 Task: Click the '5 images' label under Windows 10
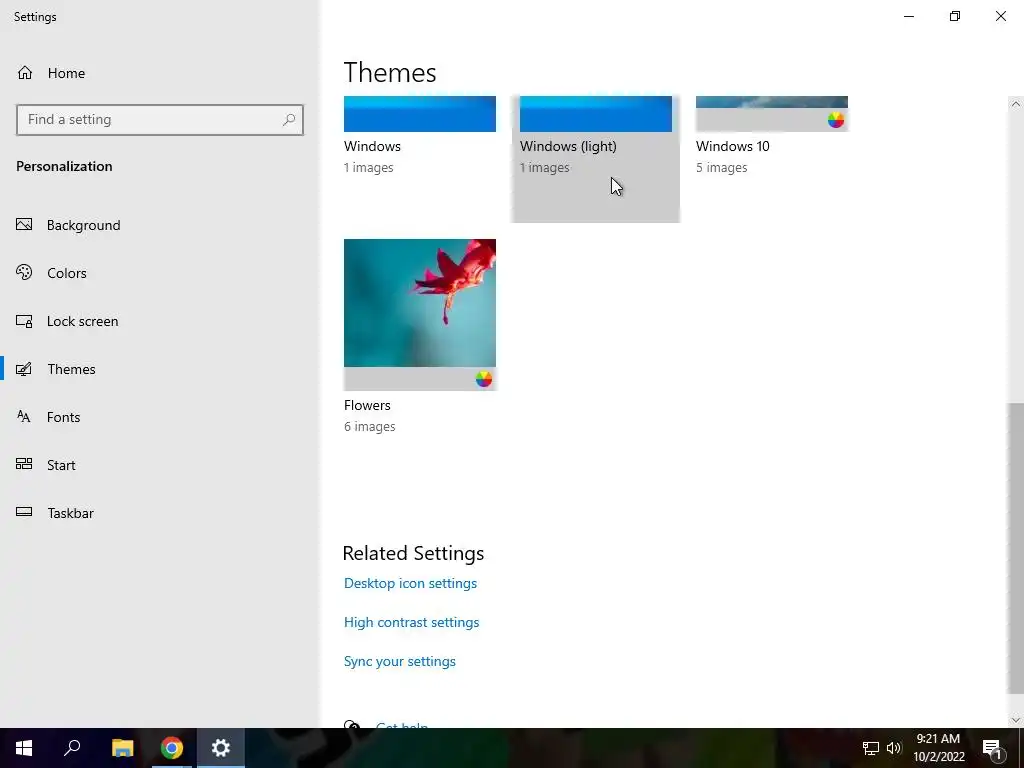click(721, 167)
